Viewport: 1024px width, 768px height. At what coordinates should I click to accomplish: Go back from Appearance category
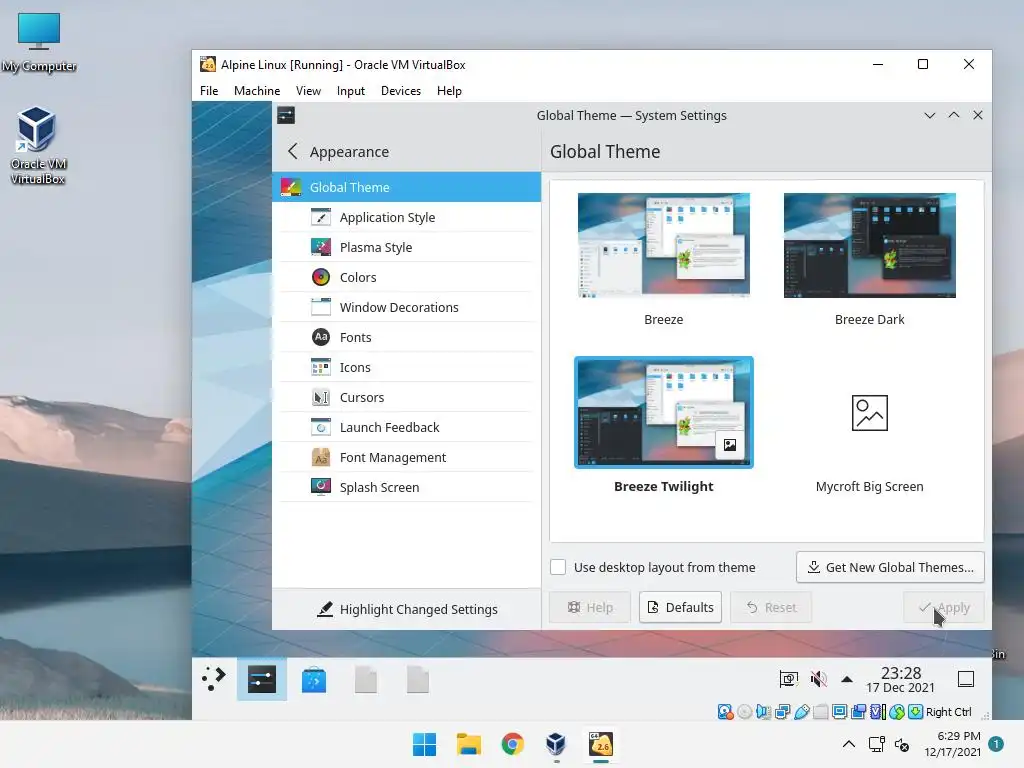[x=293, y=152]
